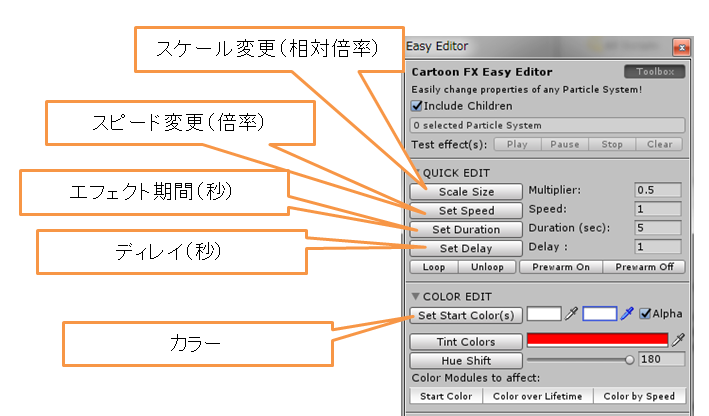The image size is (709, 416).
Task: Play the test effect
Action: [x=517, y=144]
